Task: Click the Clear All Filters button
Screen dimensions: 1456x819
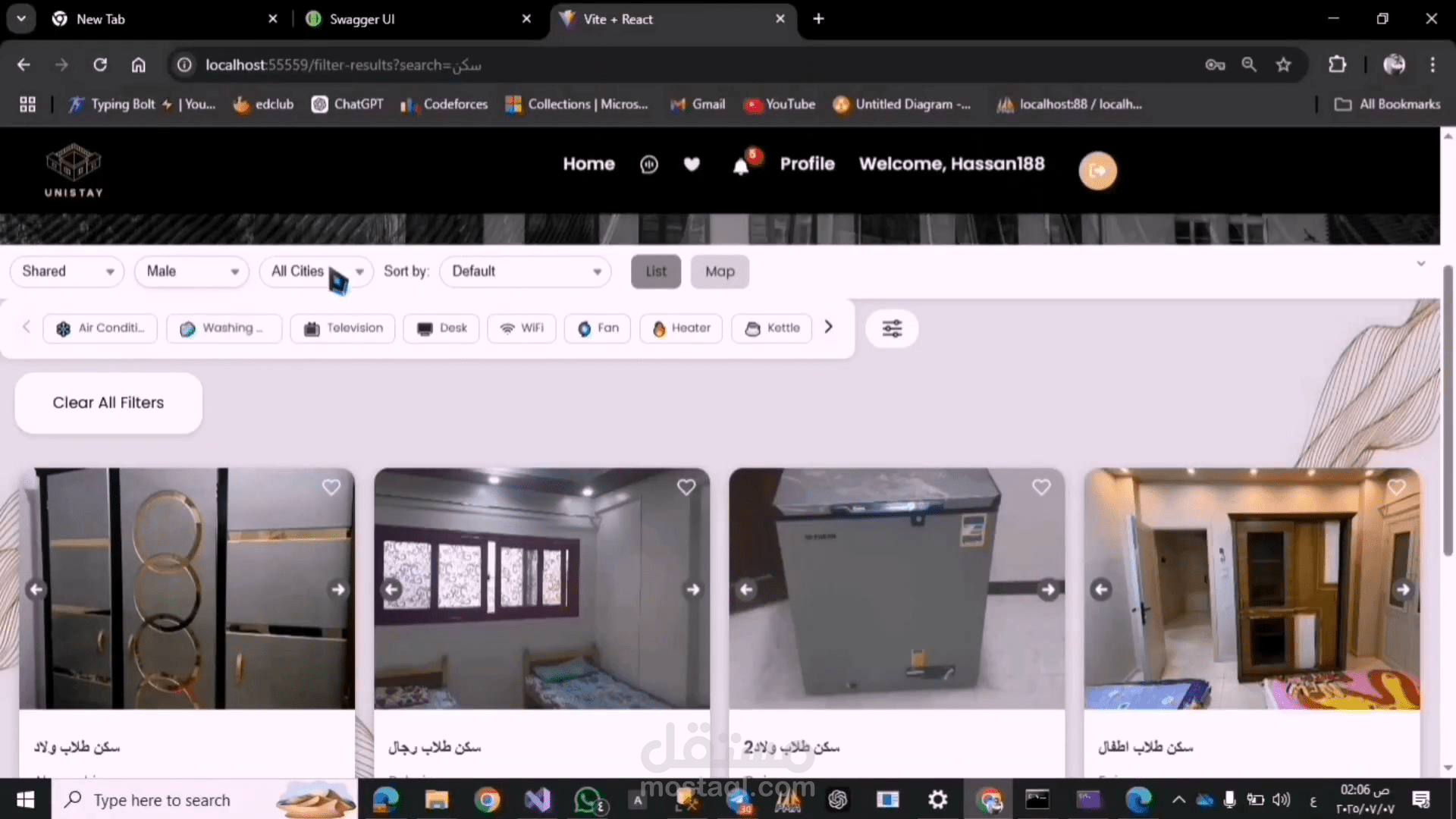Action: [x=108, y=403]
